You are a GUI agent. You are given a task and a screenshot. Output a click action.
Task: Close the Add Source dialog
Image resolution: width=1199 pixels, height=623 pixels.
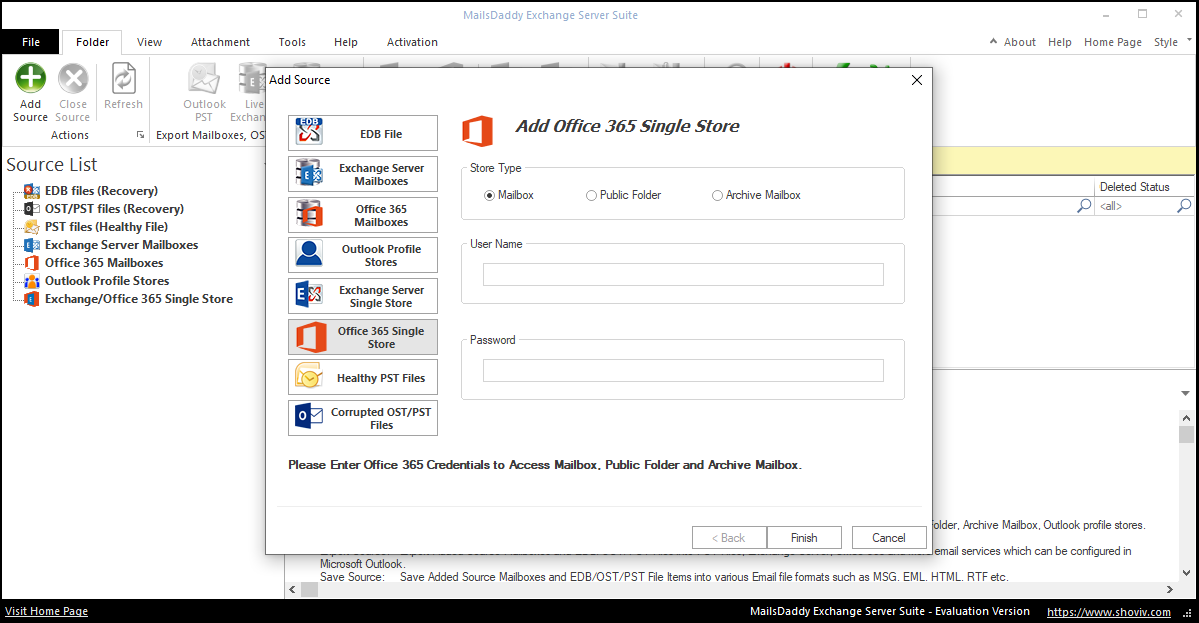click(917, 80)
